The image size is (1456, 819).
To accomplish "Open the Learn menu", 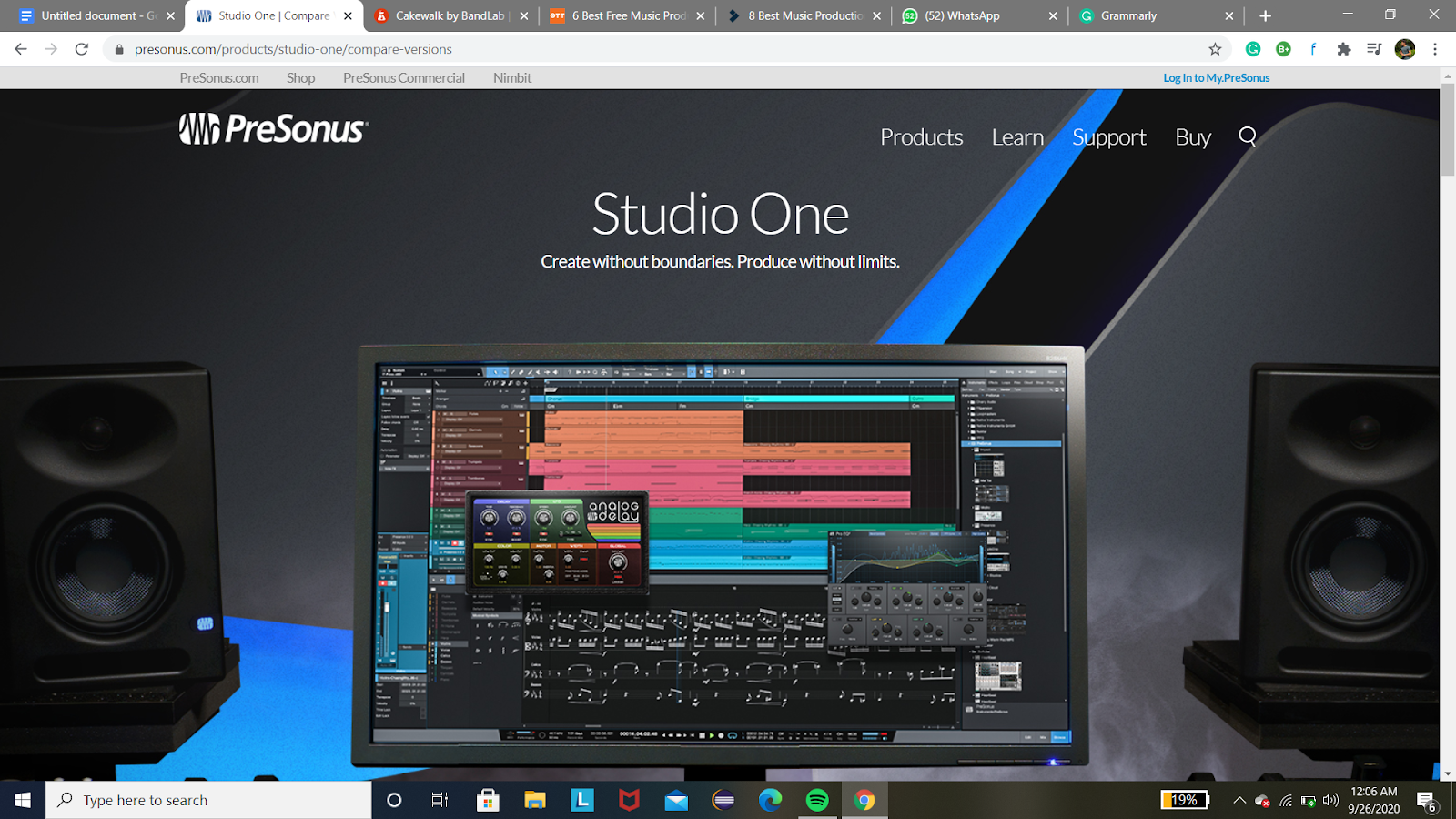I will pos(1017,136).
